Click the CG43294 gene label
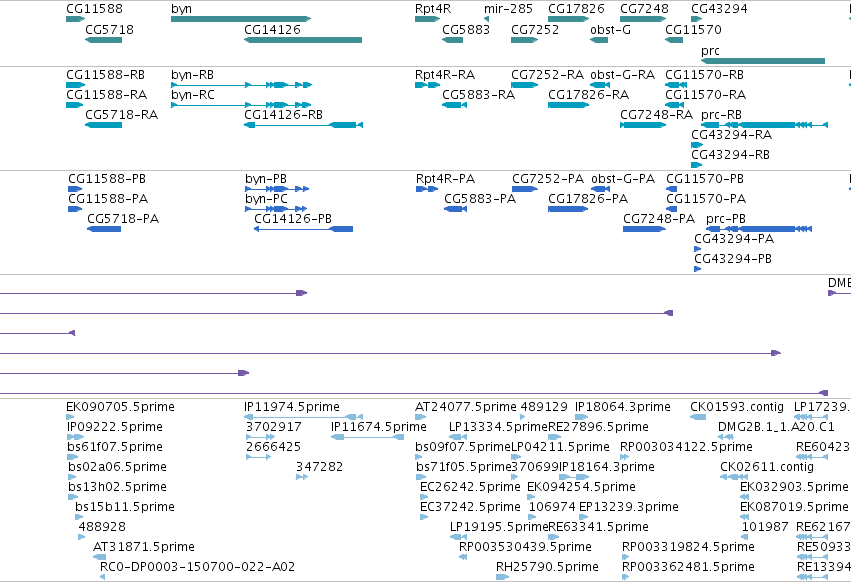 [719, 9]
